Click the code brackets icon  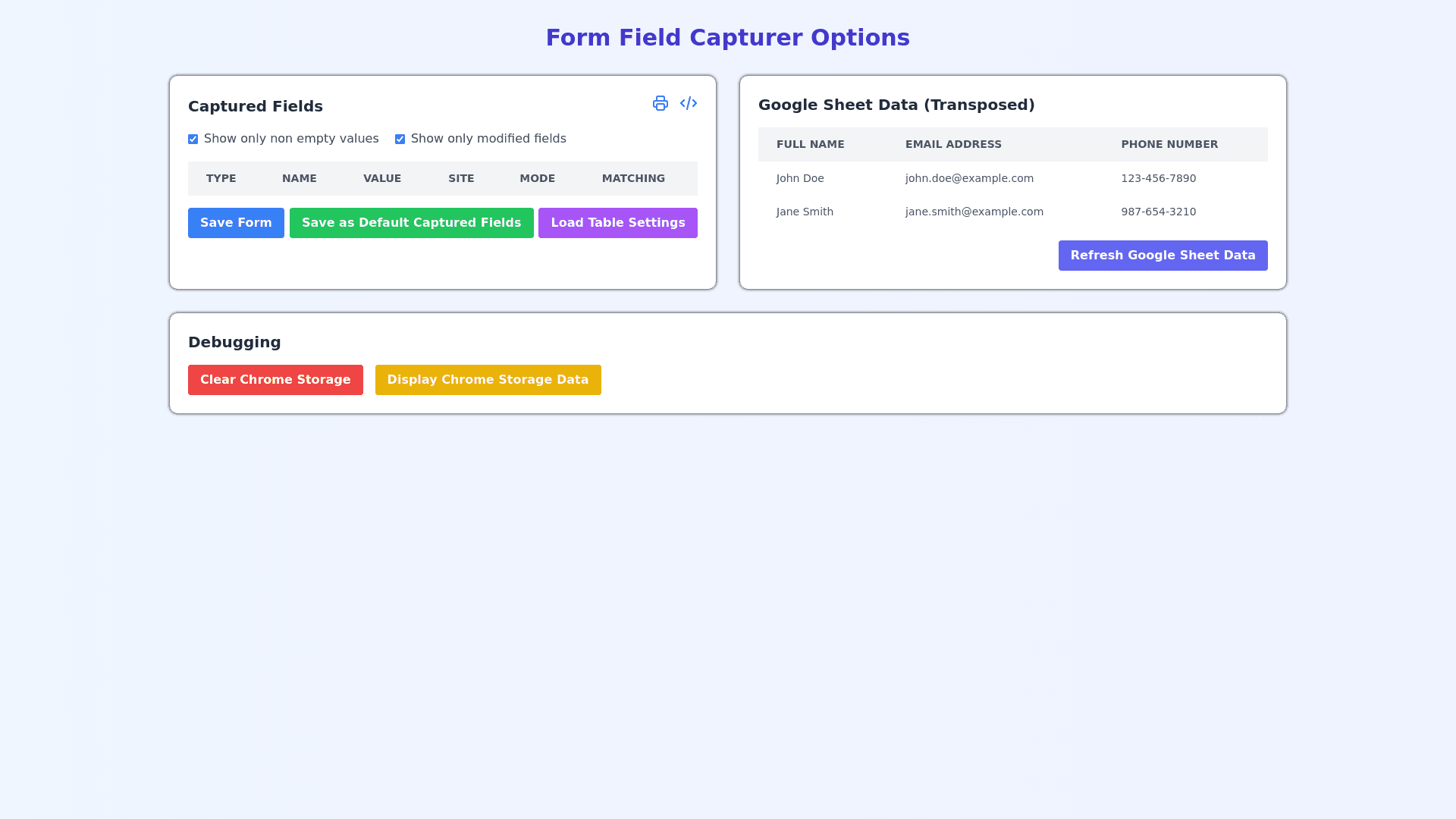[x=689, y=103]
